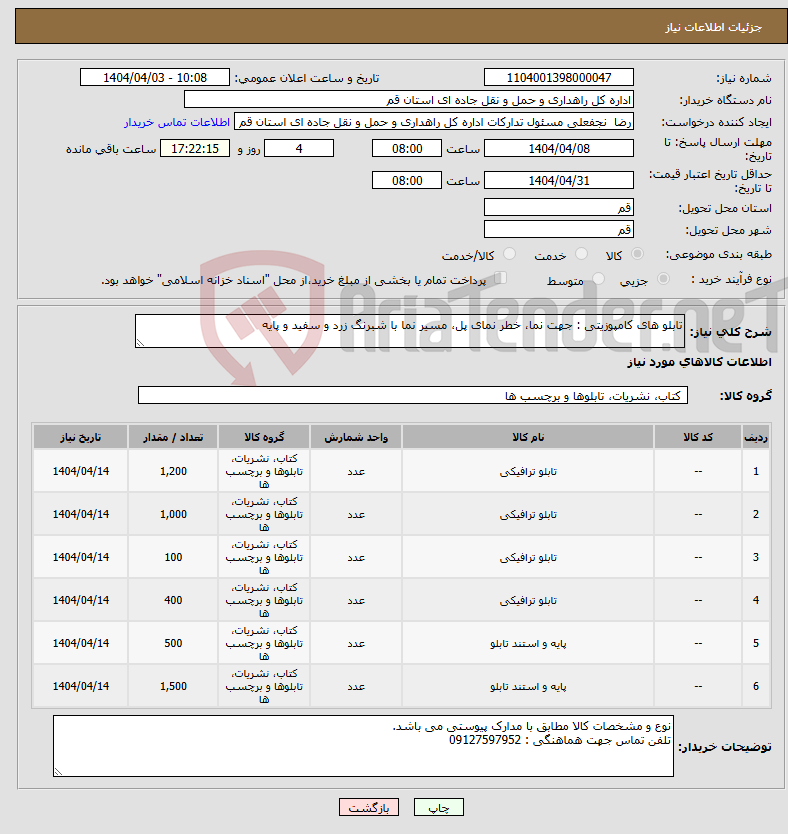The height and width of the screenshot is (834, 788).
Task: Click the ردیف column header
Action: (756, 437)
